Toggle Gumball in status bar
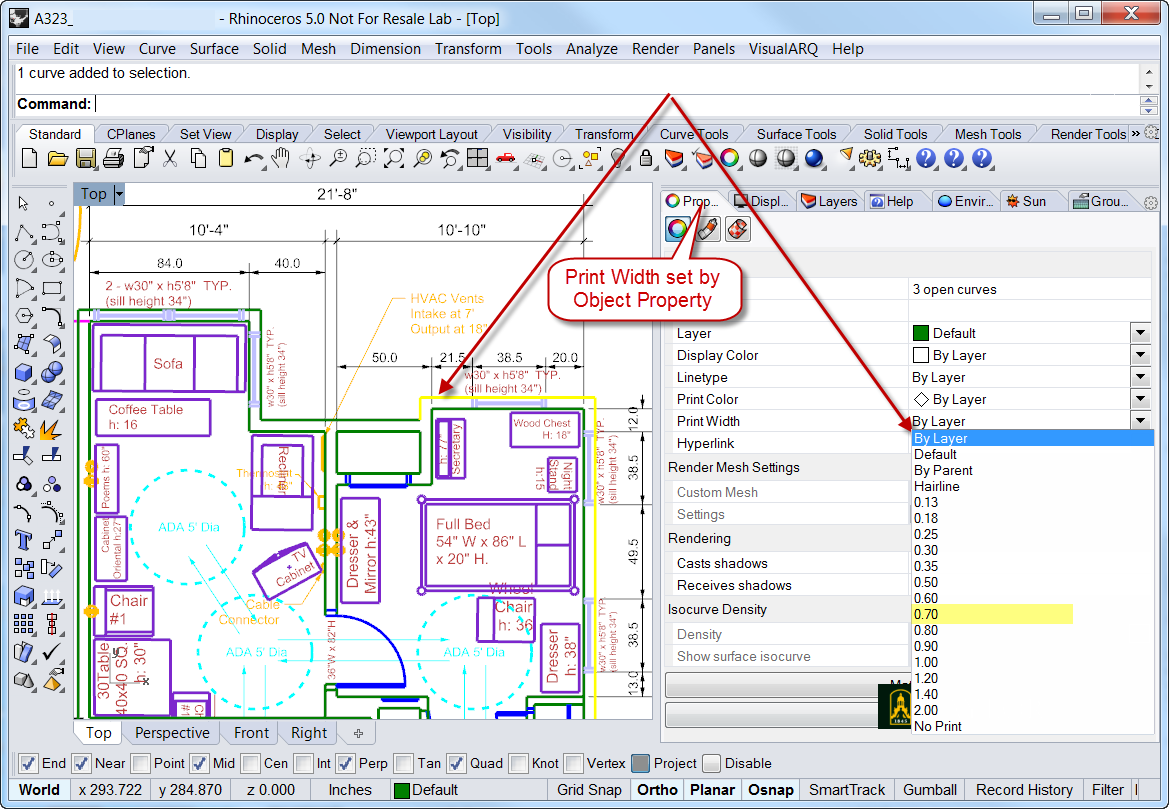Screen dimensions: 1169x809 [x=930, y=790]
